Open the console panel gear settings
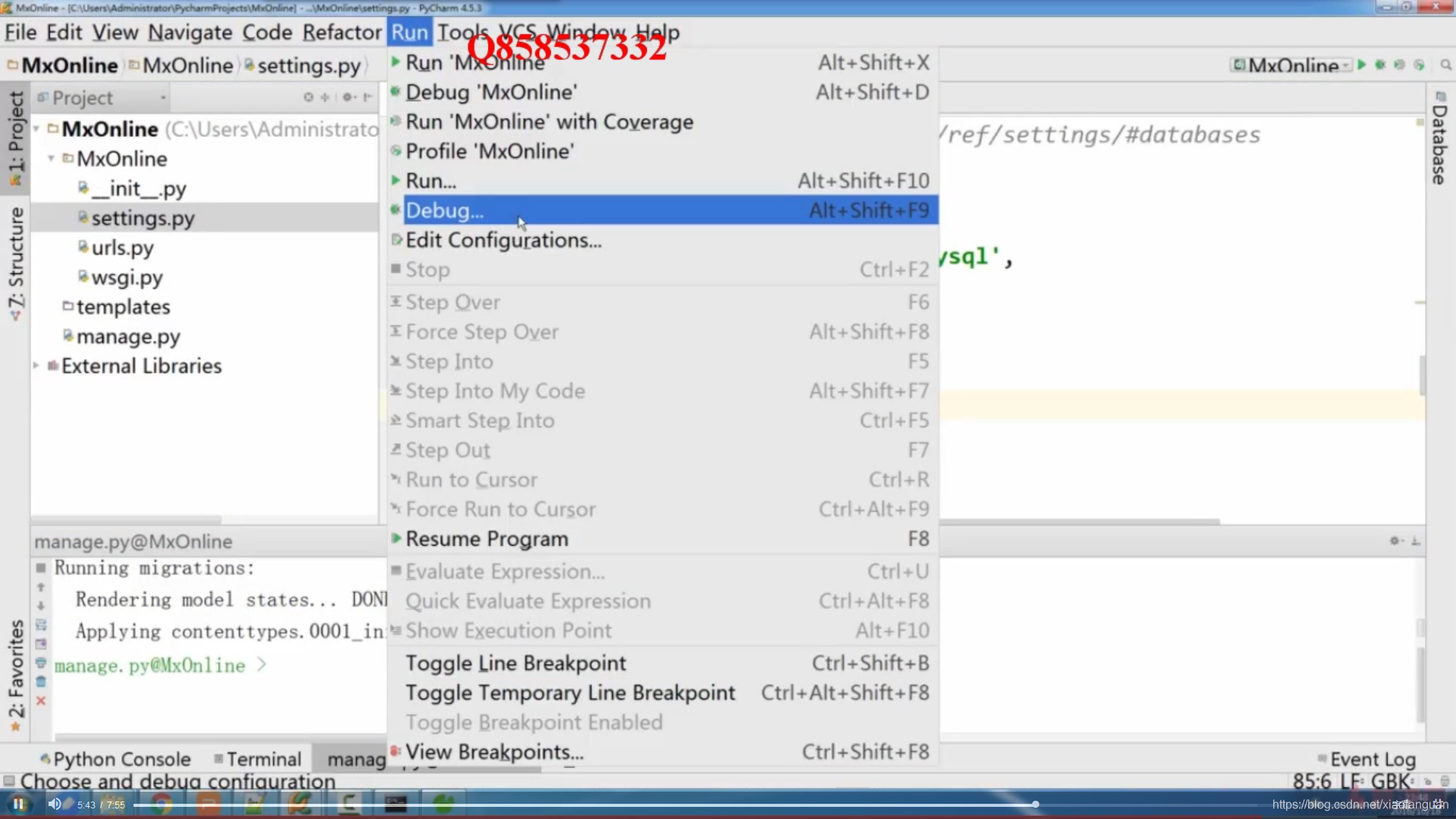The image size is (1456, 819). coord(1396,541)
